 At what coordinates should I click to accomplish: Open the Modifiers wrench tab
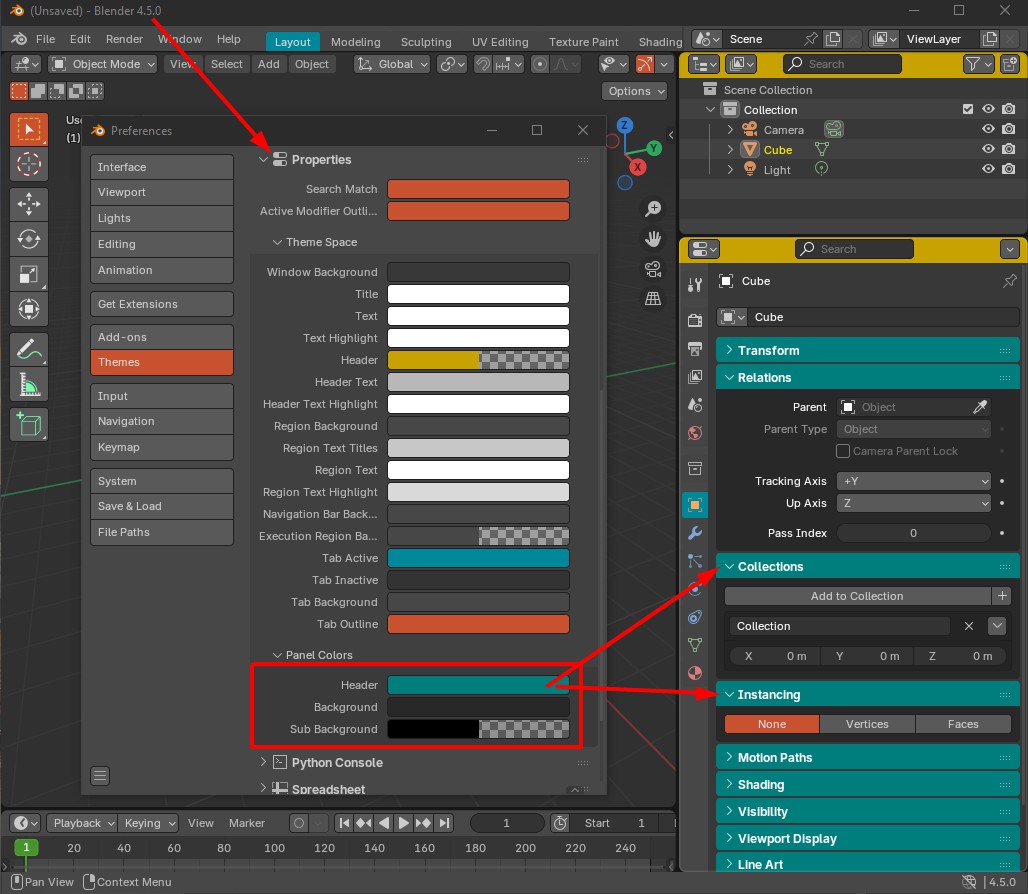coord(695,533)
